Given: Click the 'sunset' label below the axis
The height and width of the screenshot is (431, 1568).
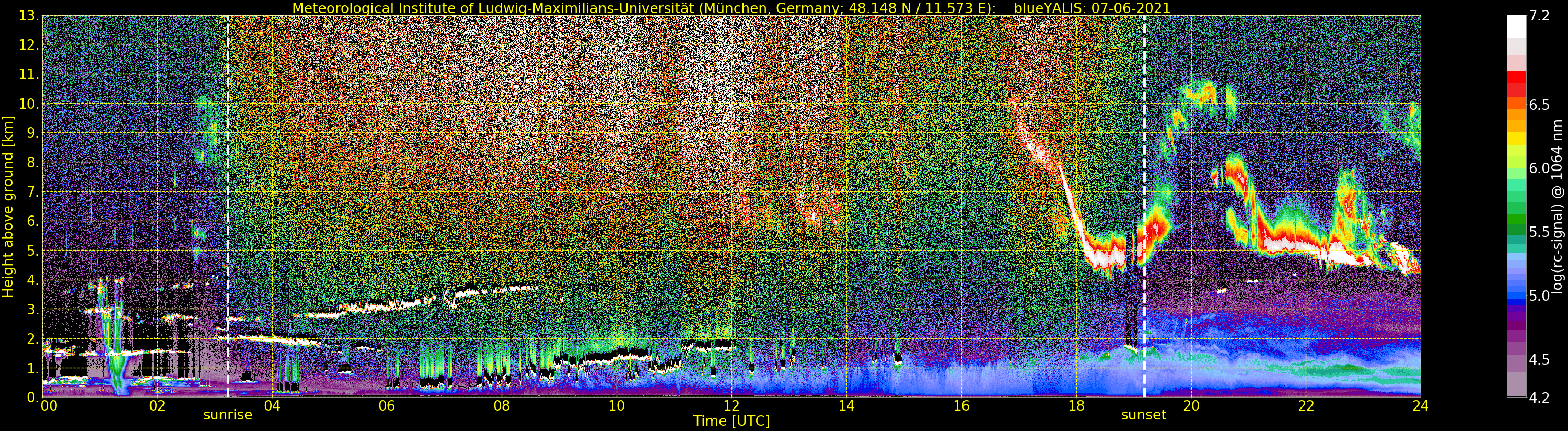Looking at the screenshot, I should click(1144, 415).
